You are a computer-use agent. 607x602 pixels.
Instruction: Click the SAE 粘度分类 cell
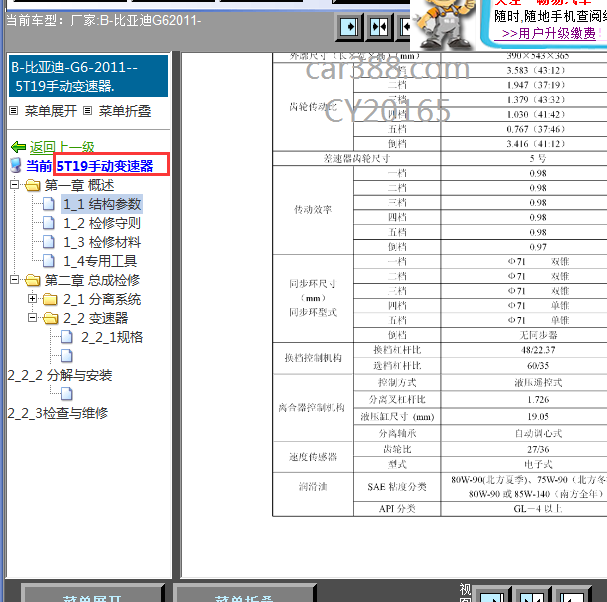(397, 487)
